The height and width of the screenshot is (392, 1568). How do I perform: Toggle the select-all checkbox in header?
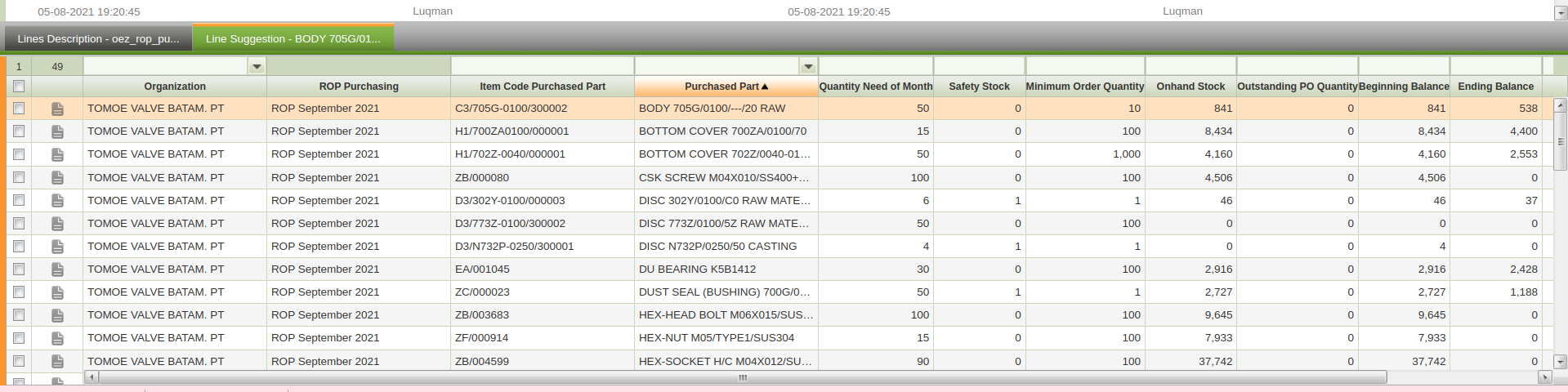pos(19,87)
